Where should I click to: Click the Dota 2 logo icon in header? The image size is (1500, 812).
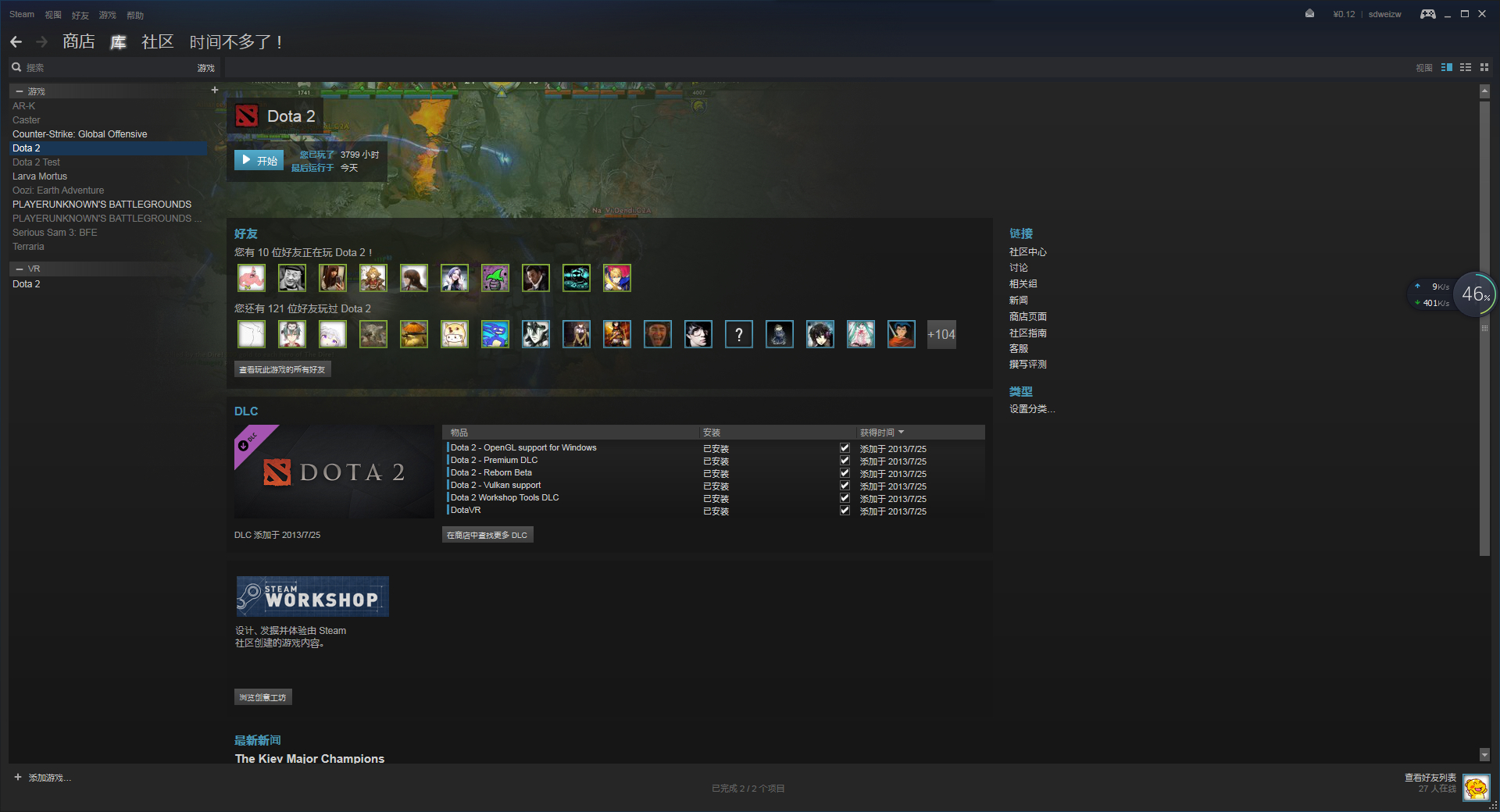tap(247, 116)
